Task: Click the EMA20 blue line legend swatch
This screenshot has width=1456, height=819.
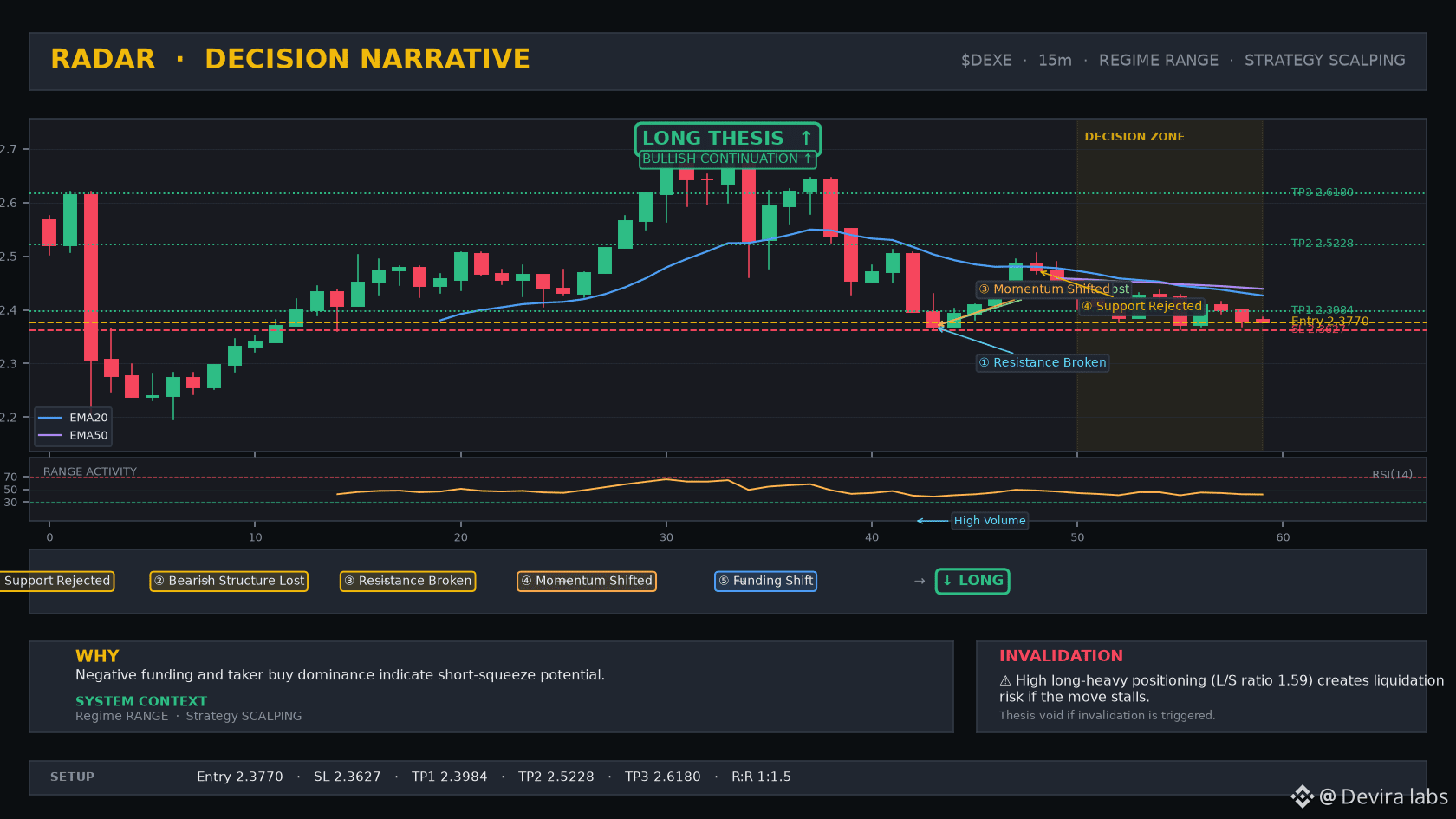Action: pos(50,418)
